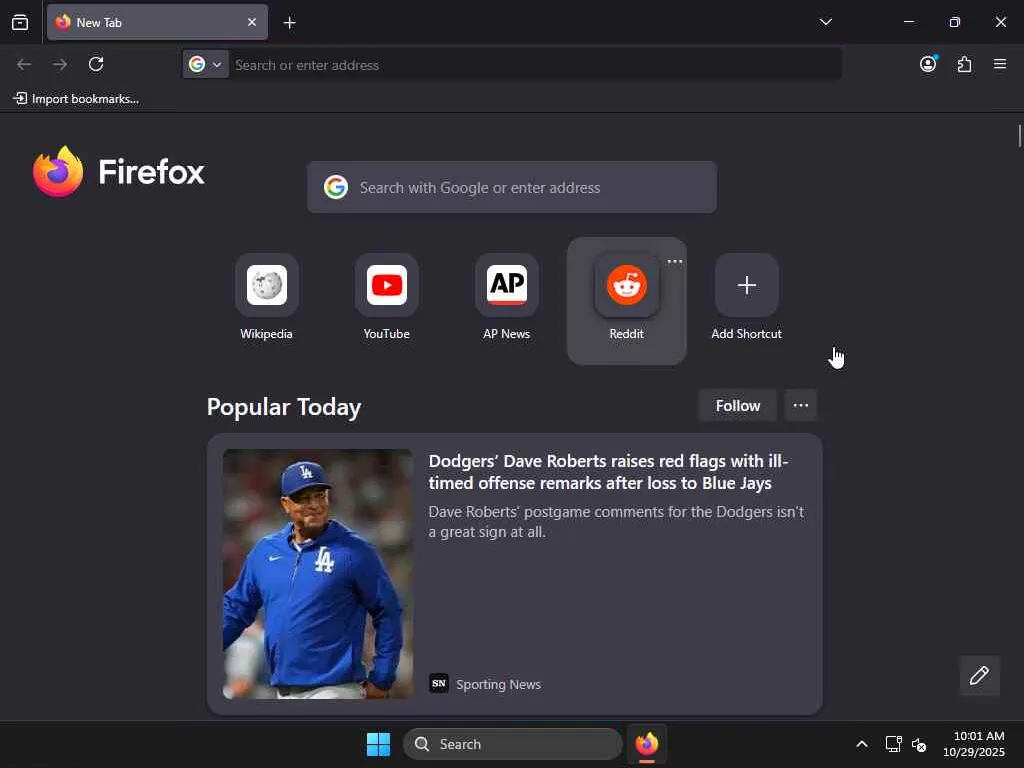Open the Firefox account icon
Image resolution: width=1024 pixels, height=768 pixels.
[928, 64]
